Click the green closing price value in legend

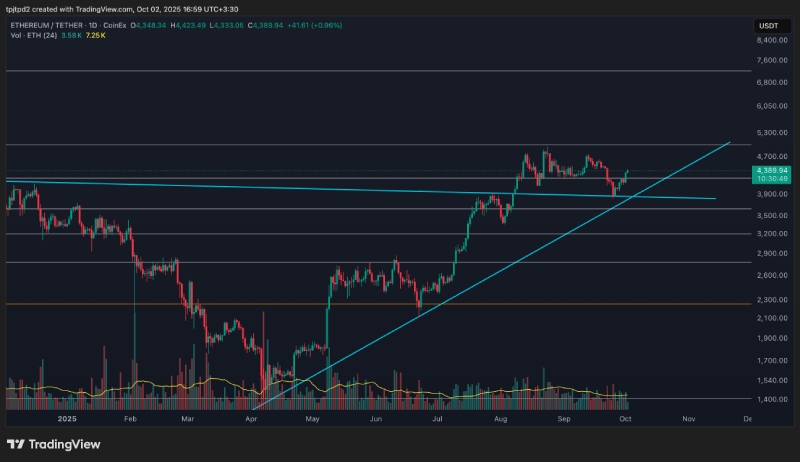coord(280,27)
